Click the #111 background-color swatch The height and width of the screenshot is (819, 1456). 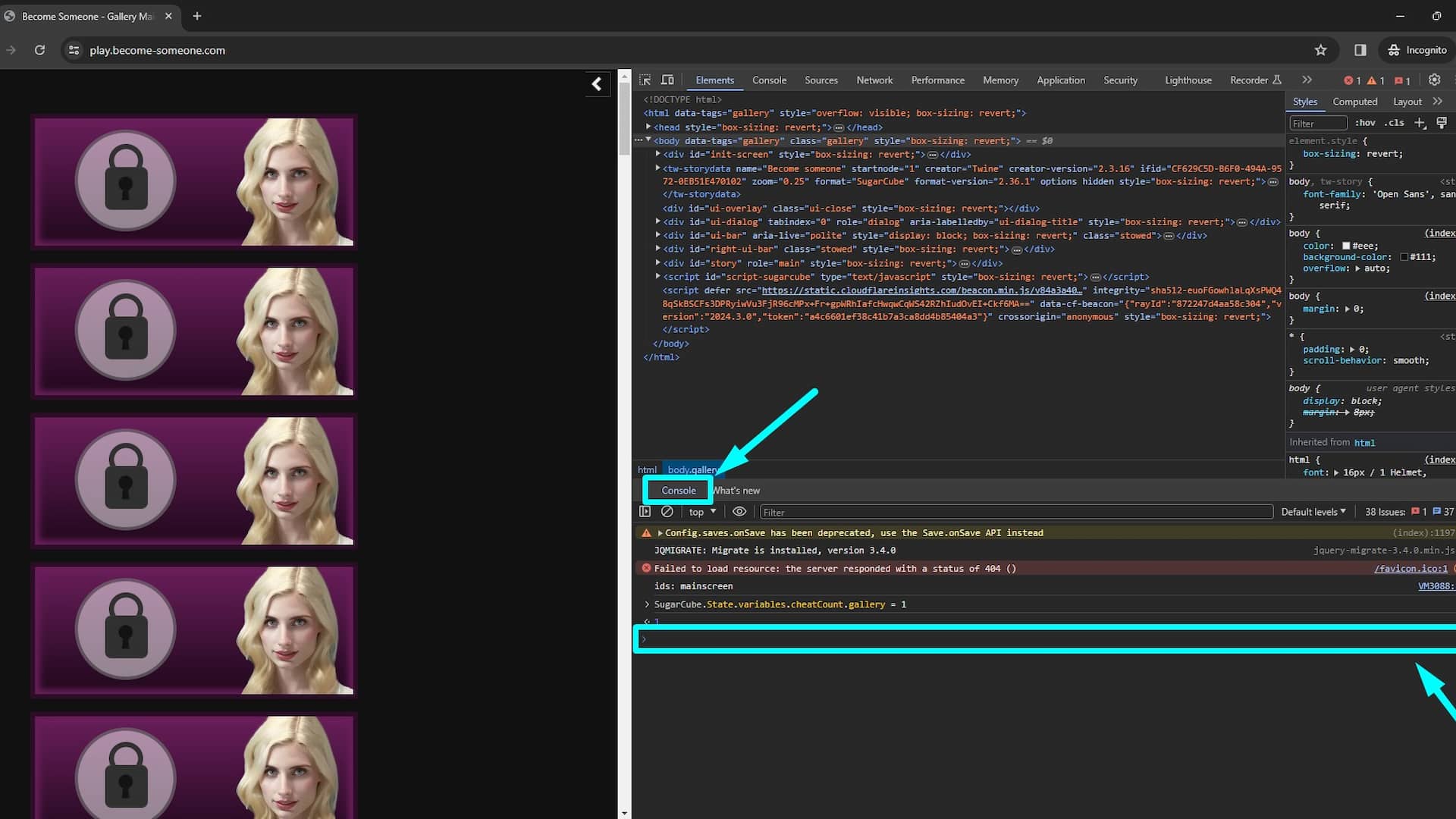1404,257
